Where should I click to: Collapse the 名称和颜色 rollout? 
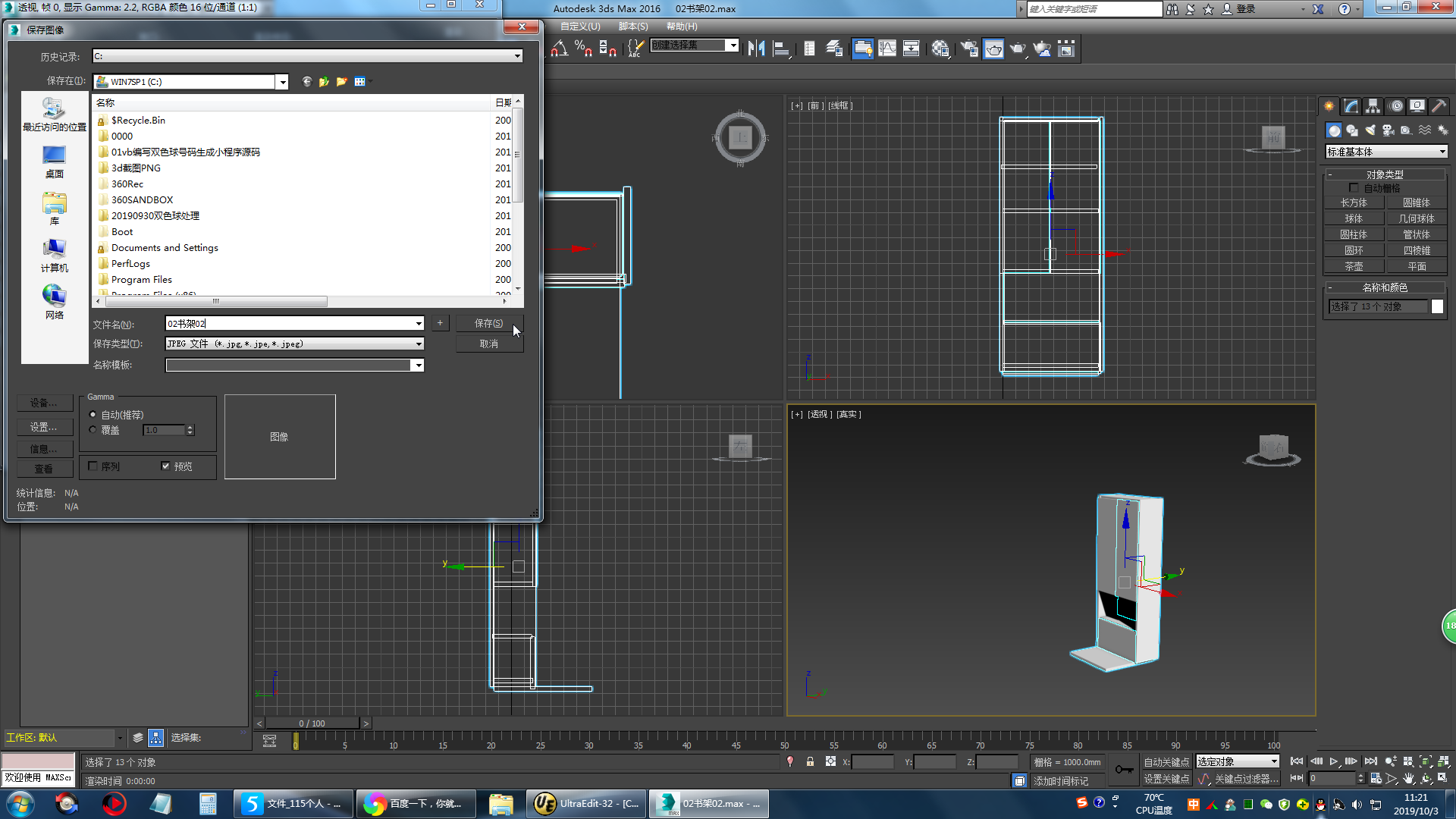coord(1385,287)
